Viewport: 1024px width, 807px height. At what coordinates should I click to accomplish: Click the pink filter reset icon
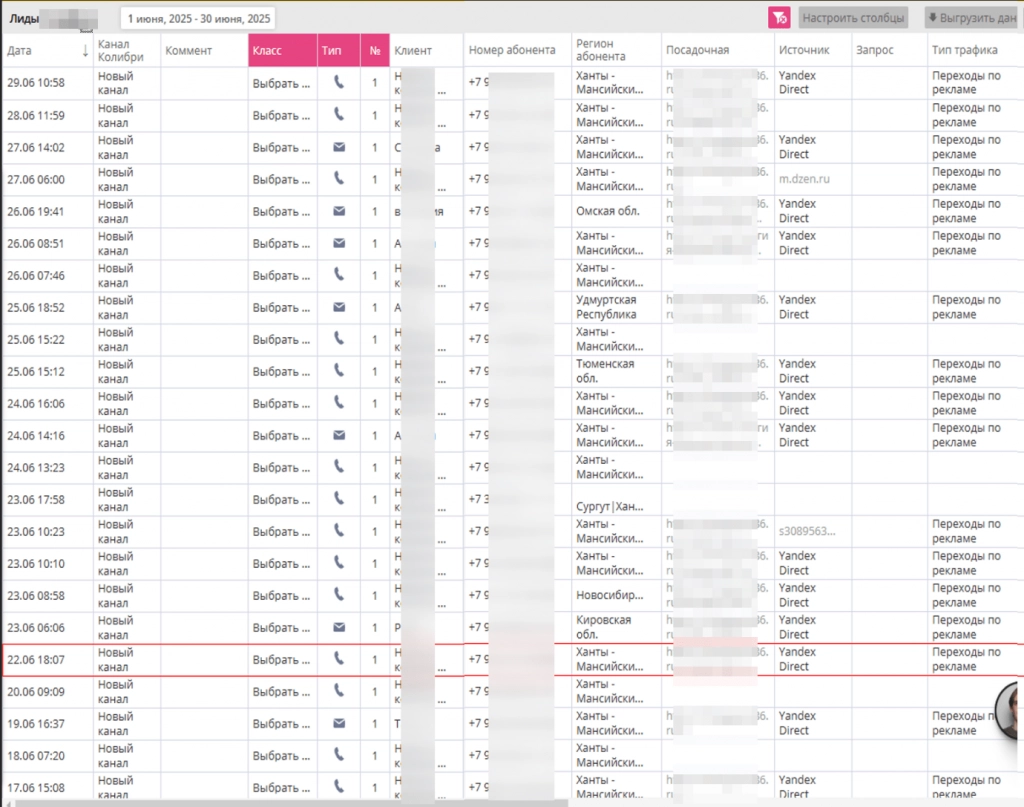[779, 18]
